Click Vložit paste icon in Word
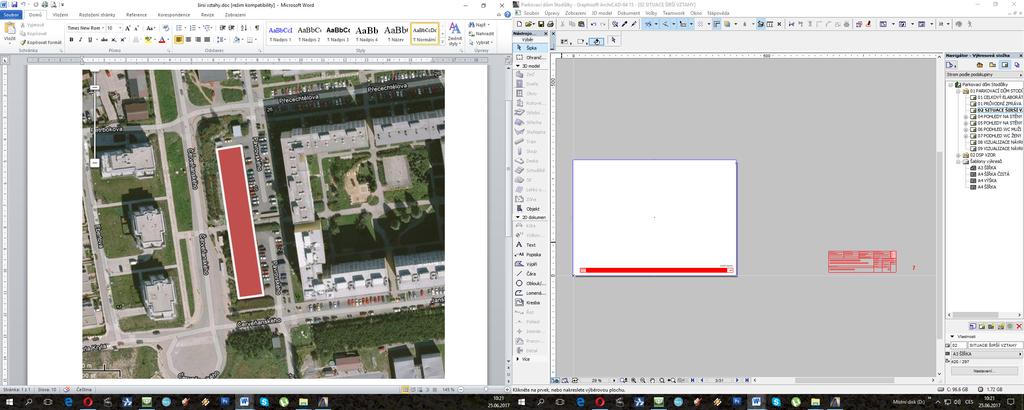The height and width of the screenshot is (410, 1024). [9, 31]
